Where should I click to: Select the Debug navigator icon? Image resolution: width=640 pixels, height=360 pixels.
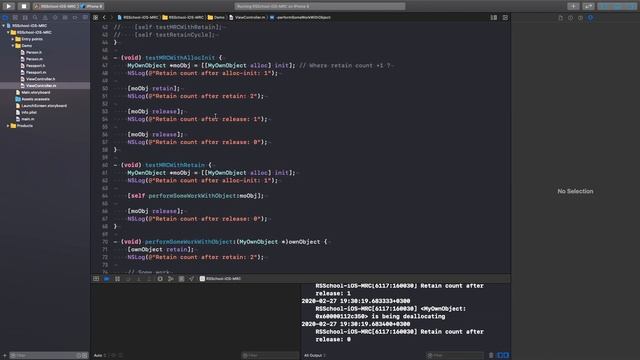(65, 18)
